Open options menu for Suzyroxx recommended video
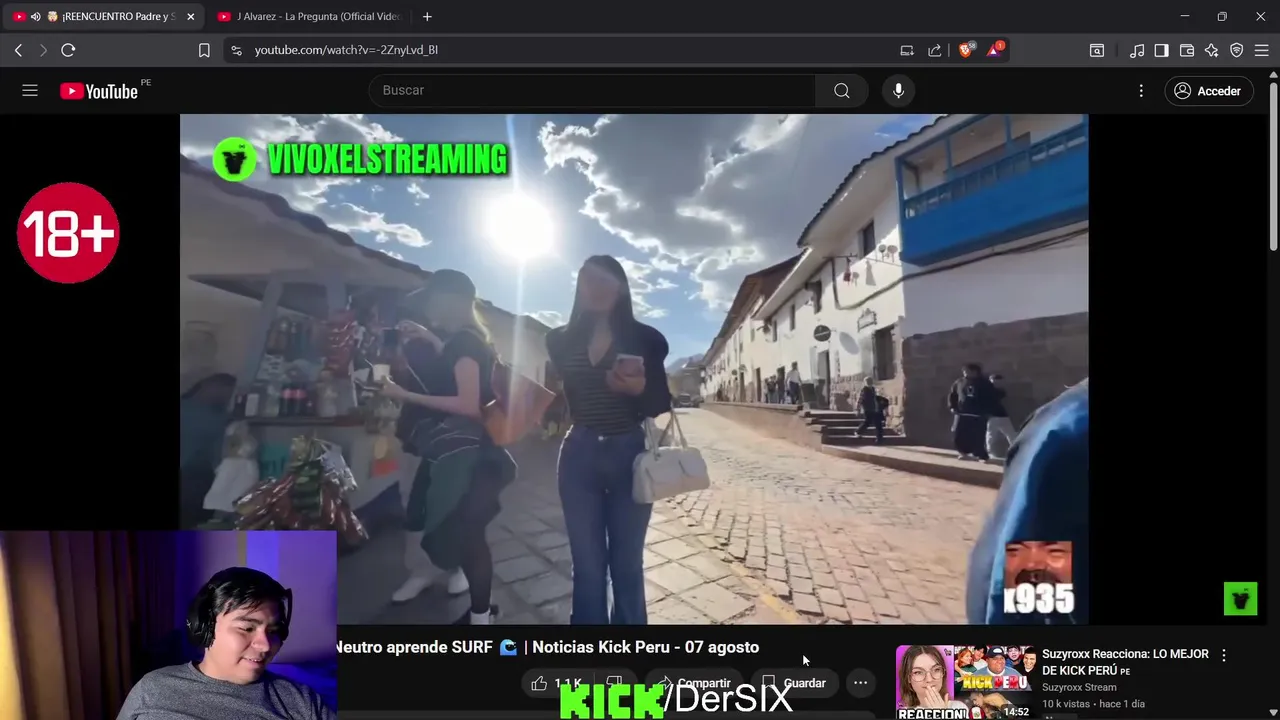The width and height of the screenshot is (1280, 720). pos(1223,655)
